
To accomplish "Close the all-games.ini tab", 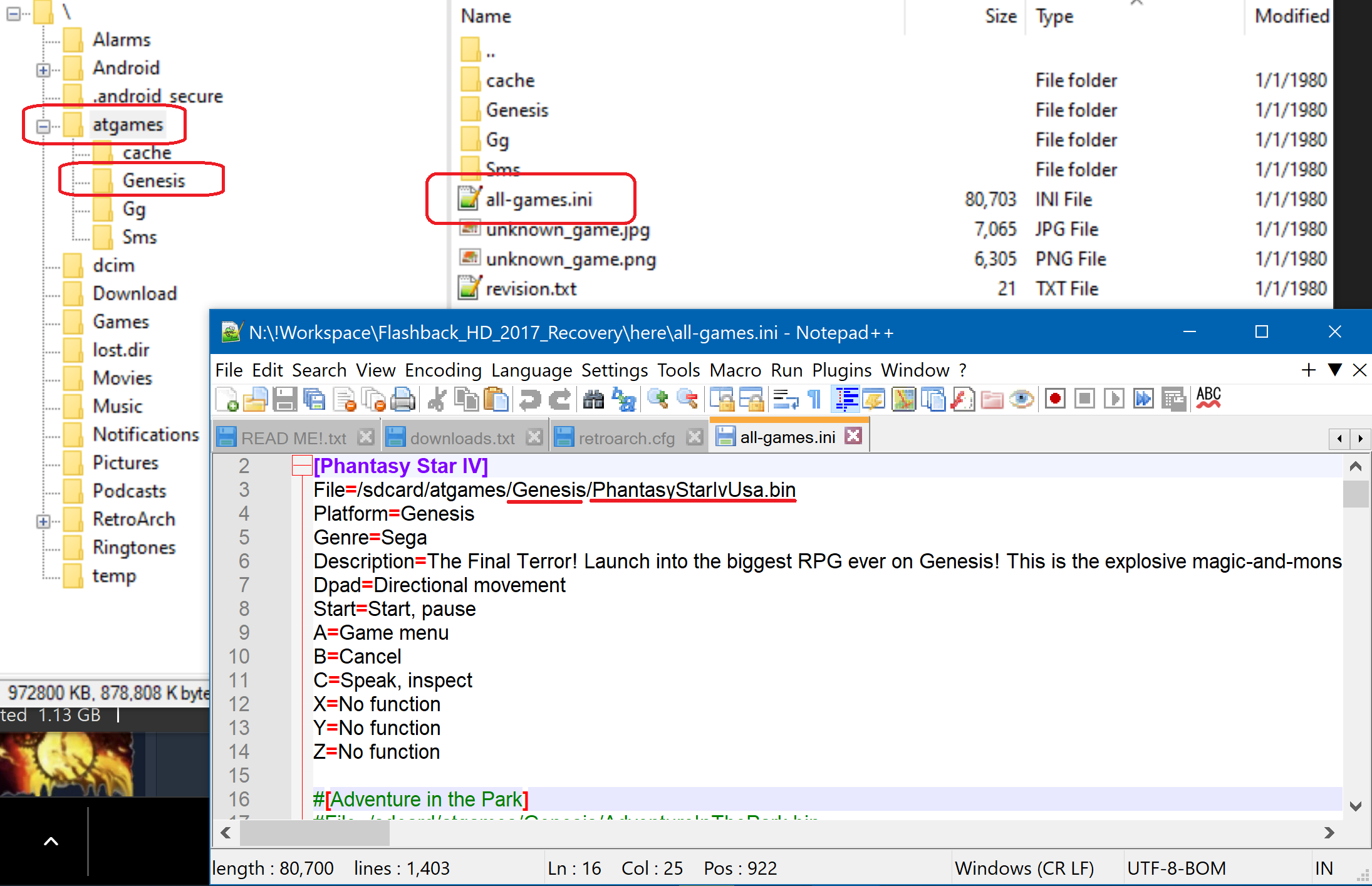I will coord(853,435).
